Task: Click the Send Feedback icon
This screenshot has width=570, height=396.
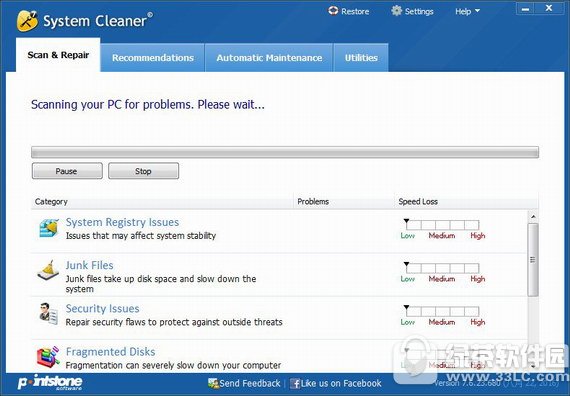Action: [213, 383]
